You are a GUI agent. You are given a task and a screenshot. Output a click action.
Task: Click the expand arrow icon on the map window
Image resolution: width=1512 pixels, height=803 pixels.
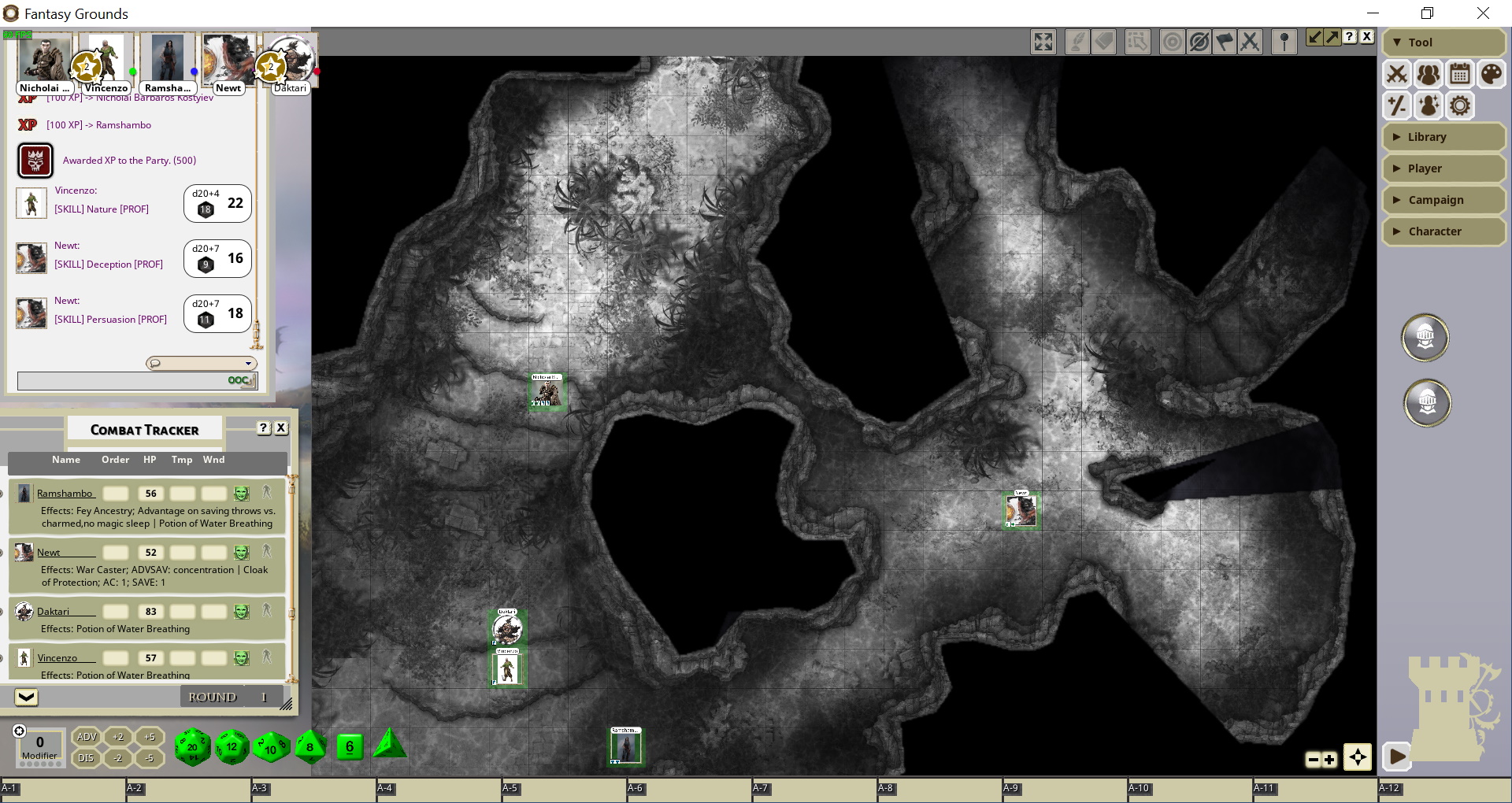(1332, 37)
